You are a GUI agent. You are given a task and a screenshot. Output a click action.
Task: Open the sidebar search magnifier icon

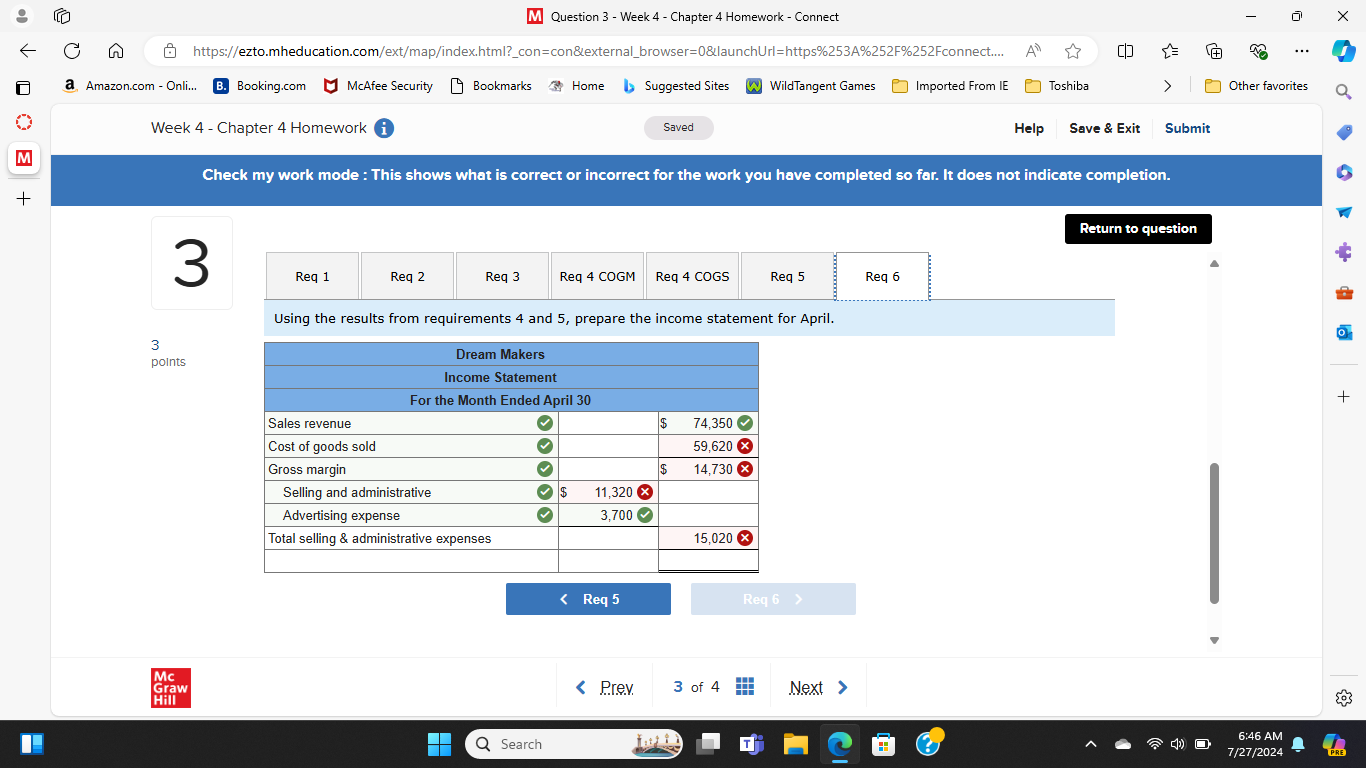pyautogui.click(x=1344, y=92)
